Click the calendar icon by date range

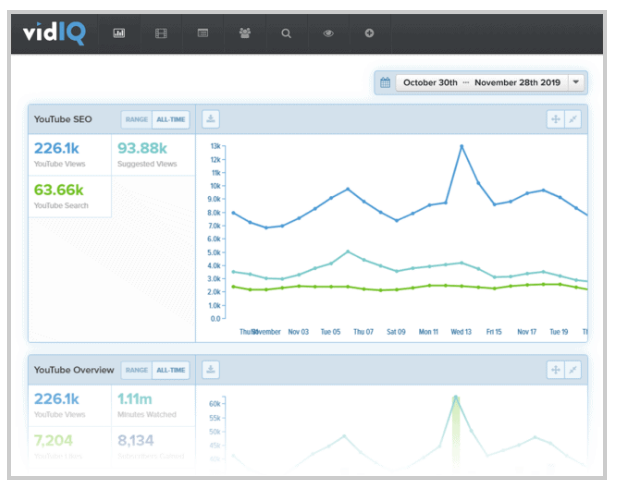pos(385,83)
